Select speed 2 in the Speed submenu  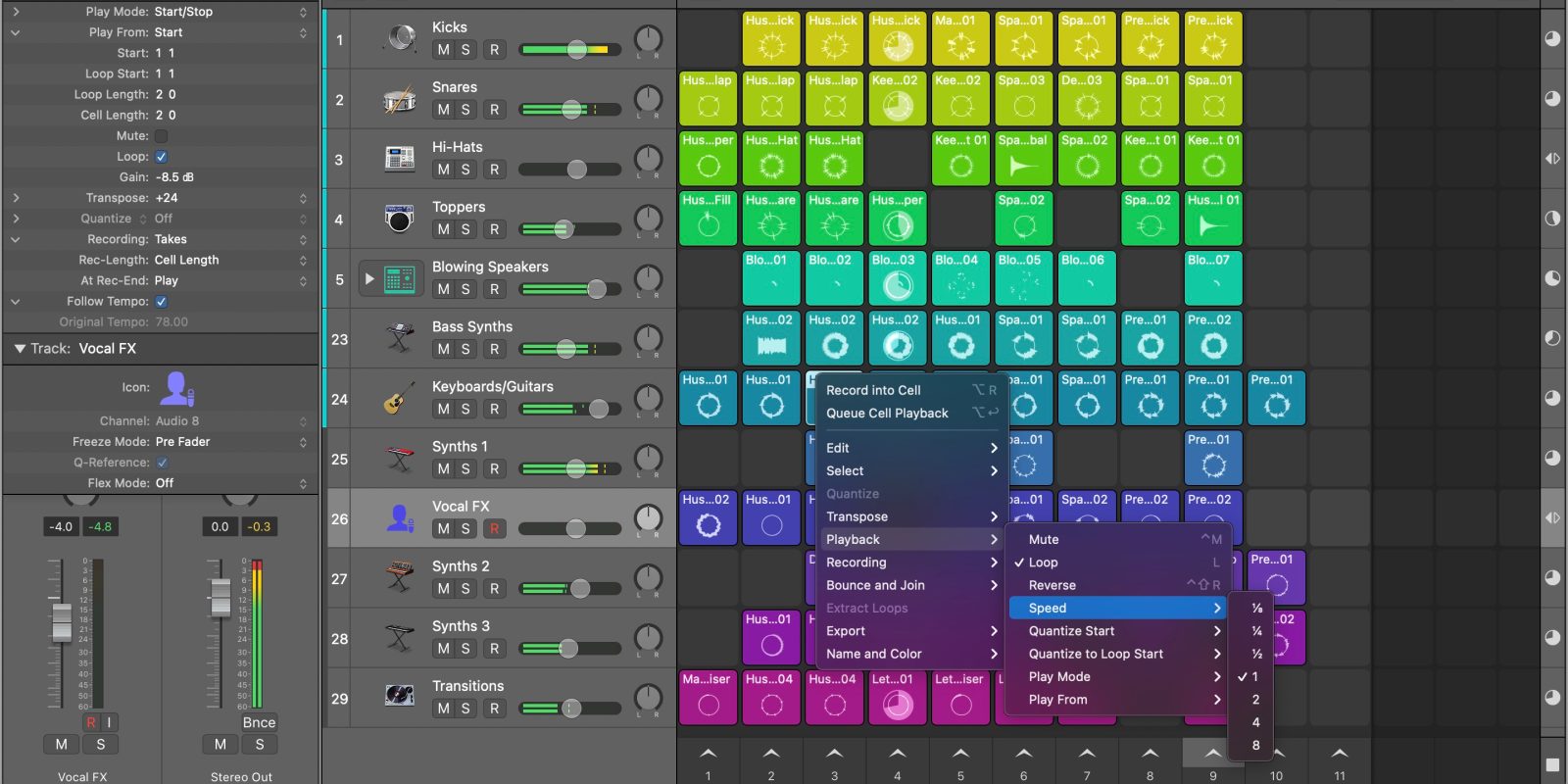tap(1255, 700)
